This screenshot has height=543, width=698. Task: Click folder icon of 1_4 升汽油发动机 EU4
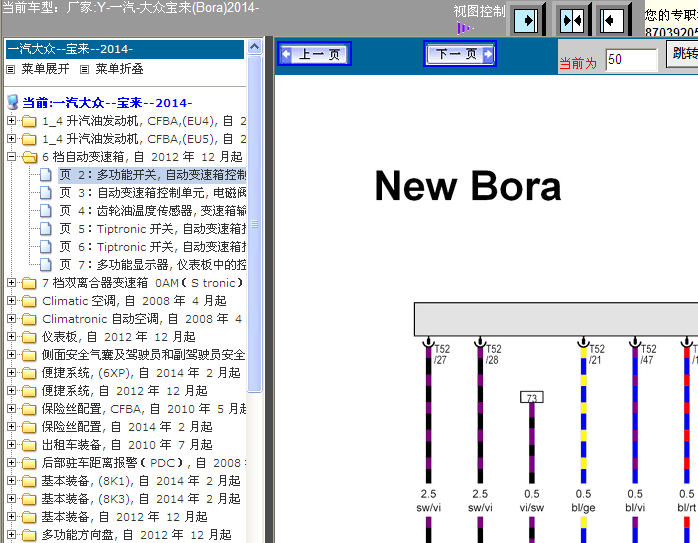(29, 121)
